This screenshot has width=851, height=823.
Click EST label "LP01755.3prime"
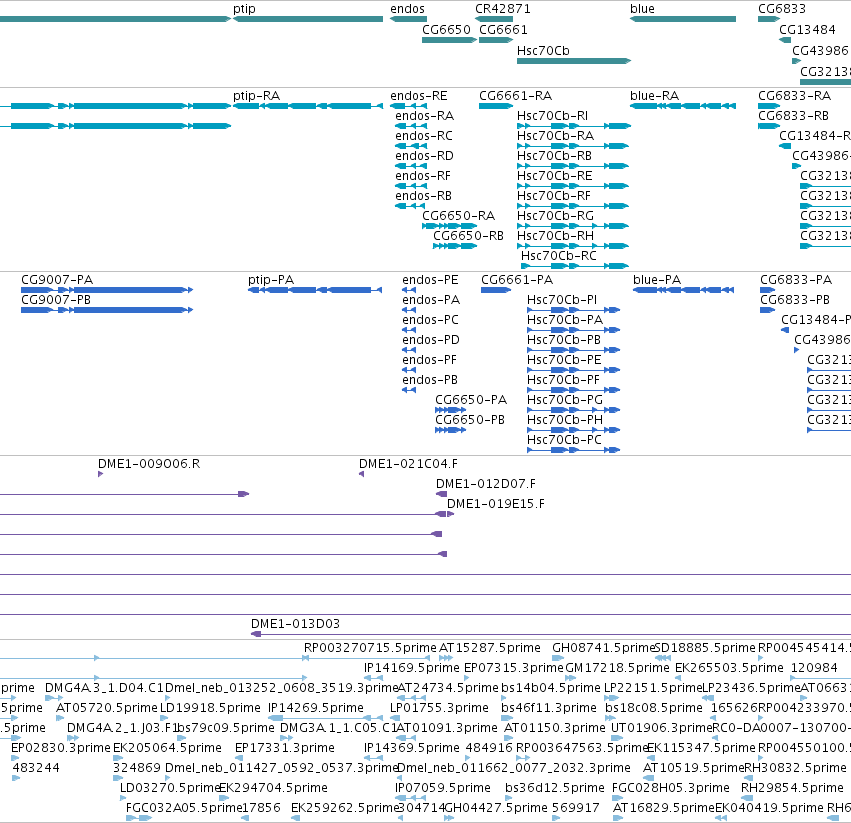pyautogui.click(x=439, y=708)
